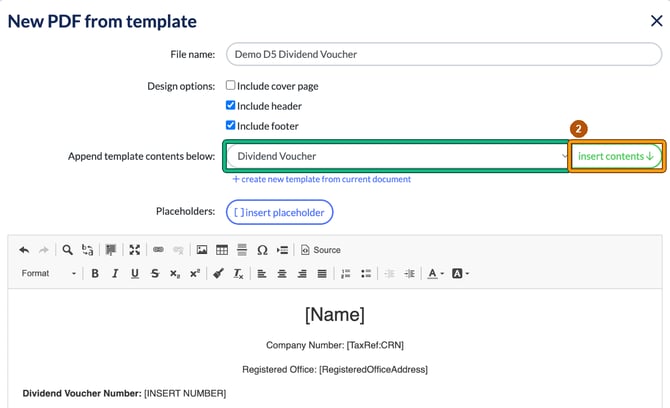Toggle Show Blocks in editor

tap(111, 250)
